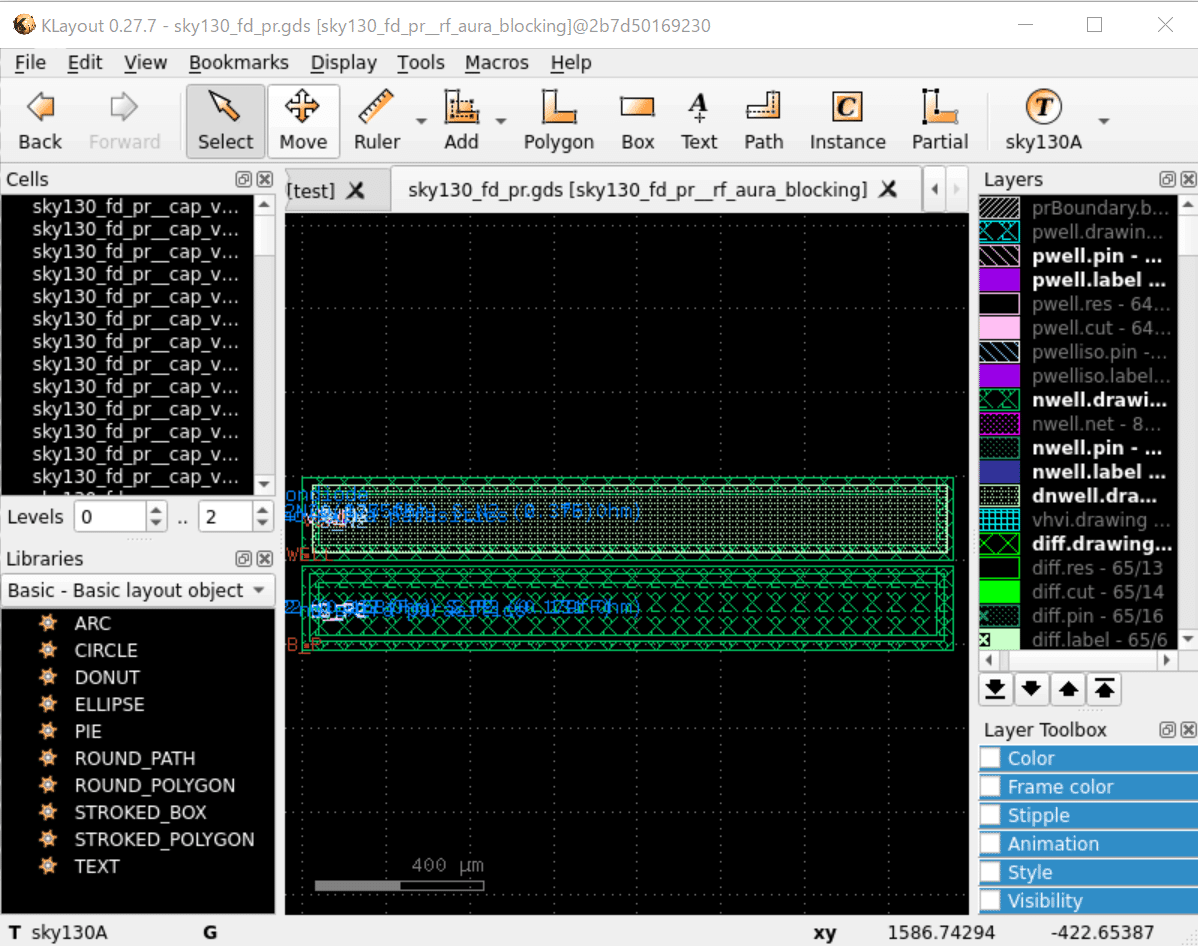Toggle the Color checkbox in Layer Toolbox

(990, 758)
